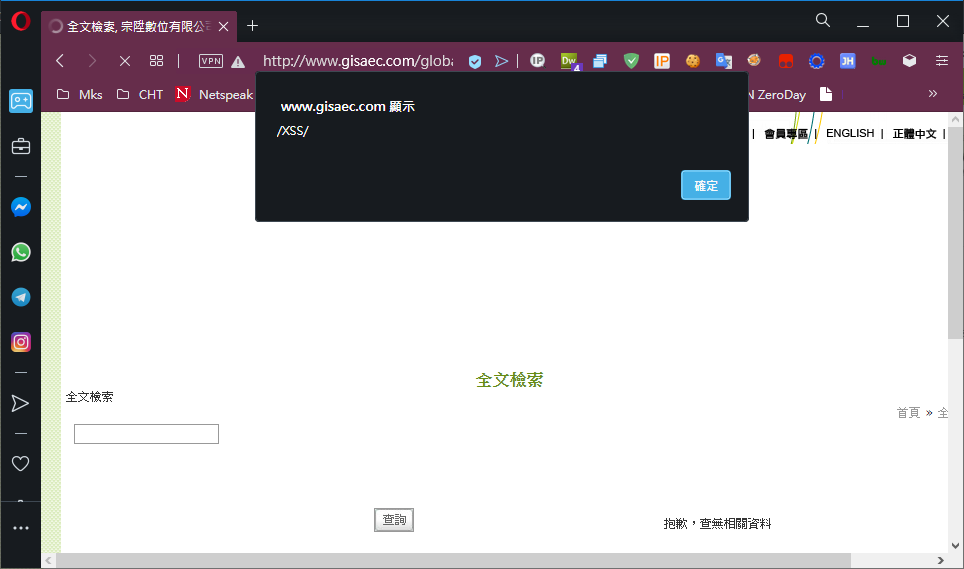Open the orange IP extension icon

coord(662,61)
